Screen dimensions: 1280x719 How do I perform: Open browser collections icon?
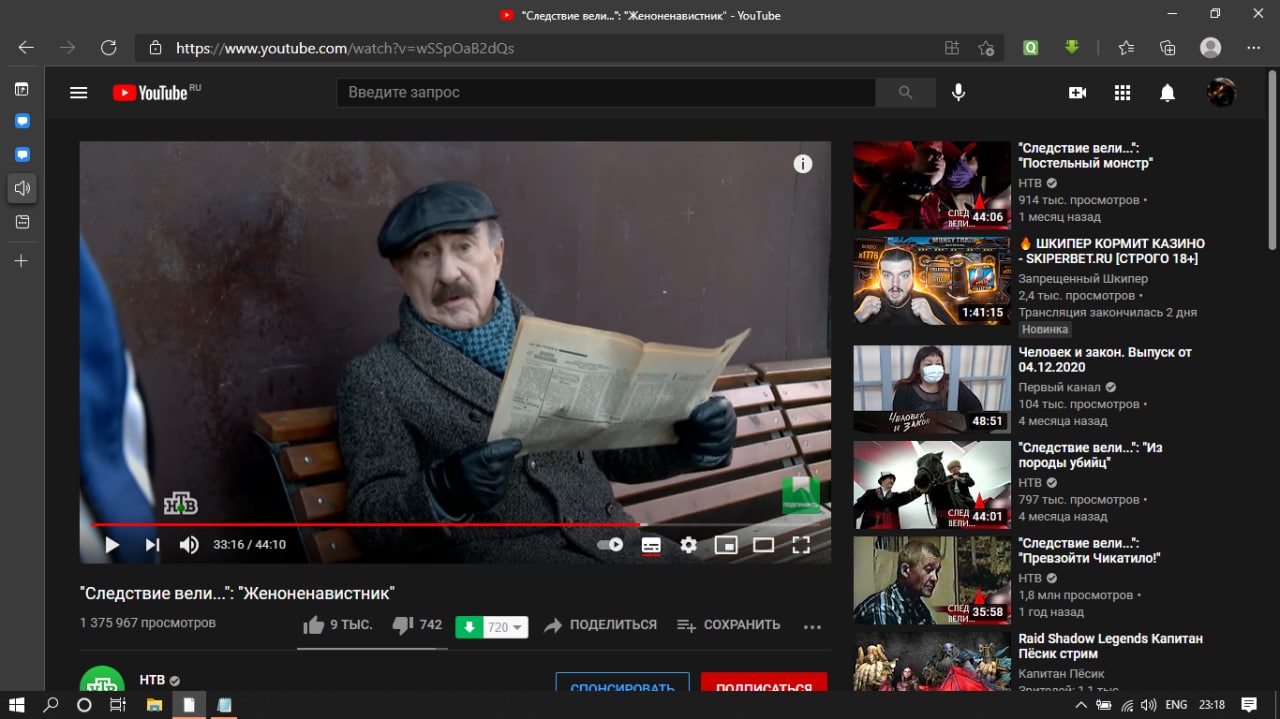tap(1167, 47)
